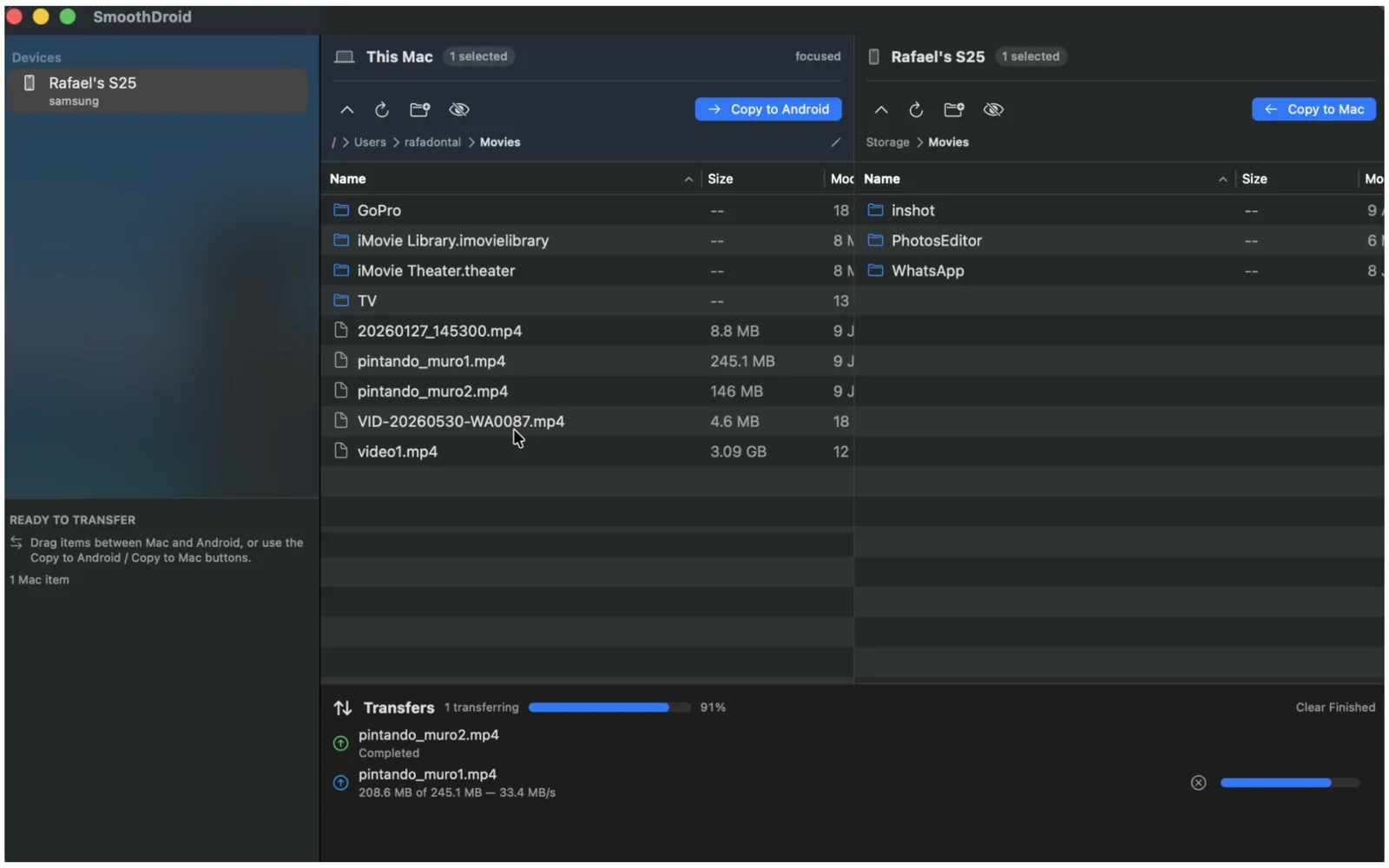Select the TV folder
This screenshot has width=1389, height=868.
[587, 301]
